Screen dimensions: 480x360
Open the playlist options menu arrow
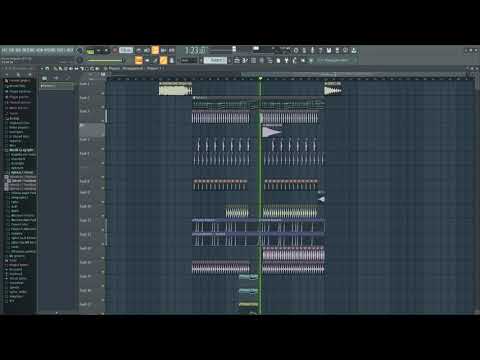click(x=42, y=68)
